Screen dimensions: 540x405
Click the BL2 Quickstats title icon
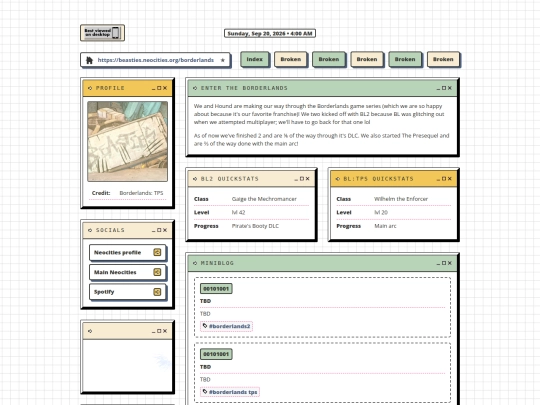[x=195, y=179]
